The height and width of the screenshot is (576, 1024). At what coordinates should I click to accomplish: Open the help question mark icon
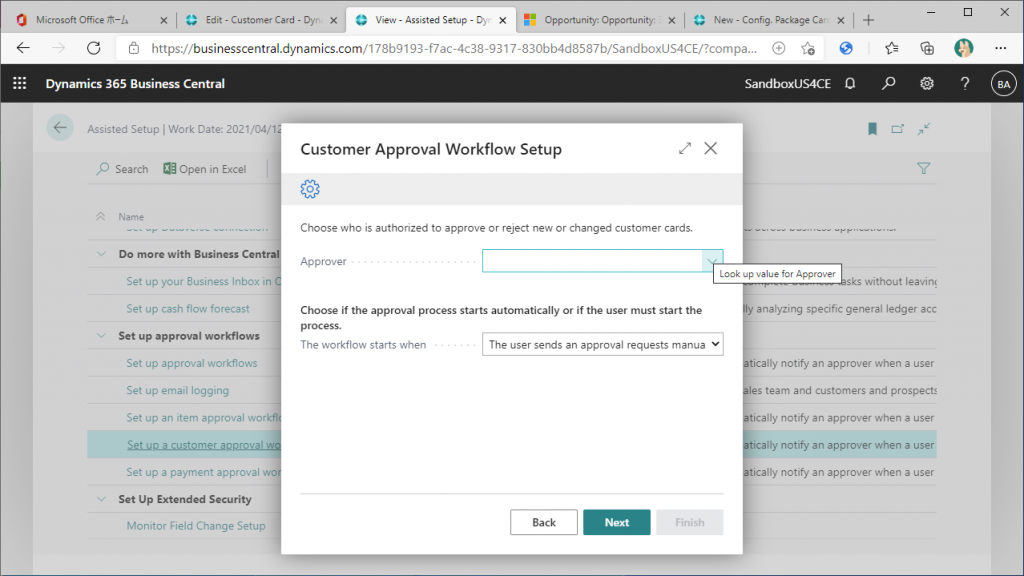965,84
